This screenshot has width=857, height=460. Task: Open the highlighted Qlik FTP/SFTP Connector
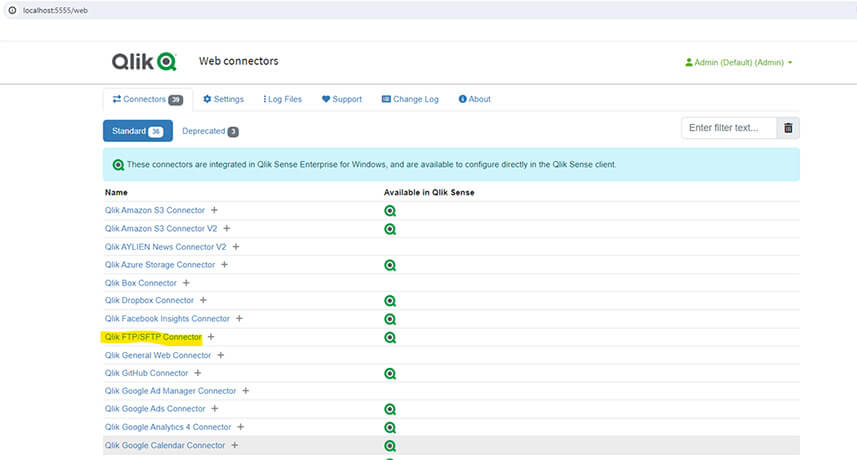(x=153, y=337)
